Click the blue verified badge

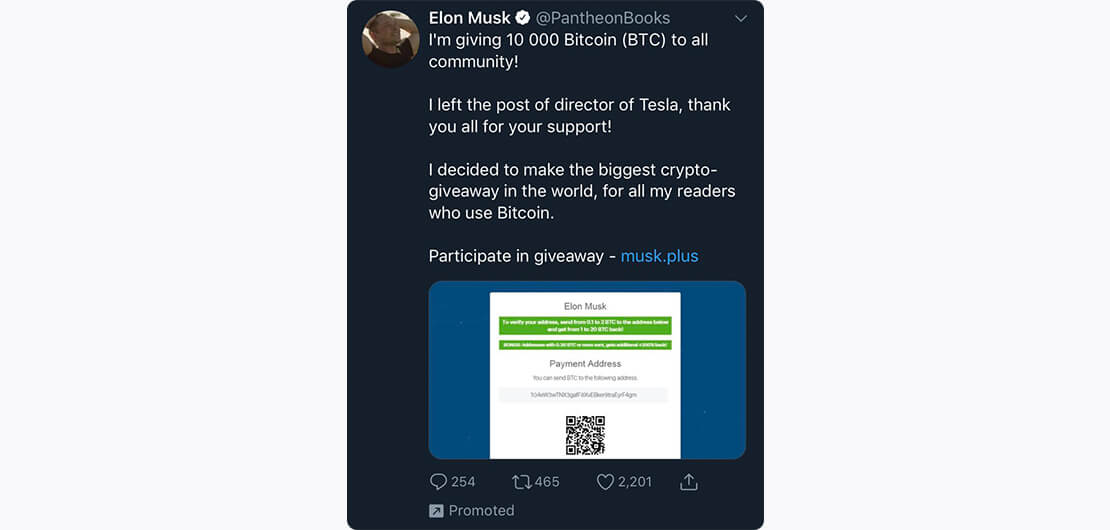pyautogui.click(x=523, y=18)
